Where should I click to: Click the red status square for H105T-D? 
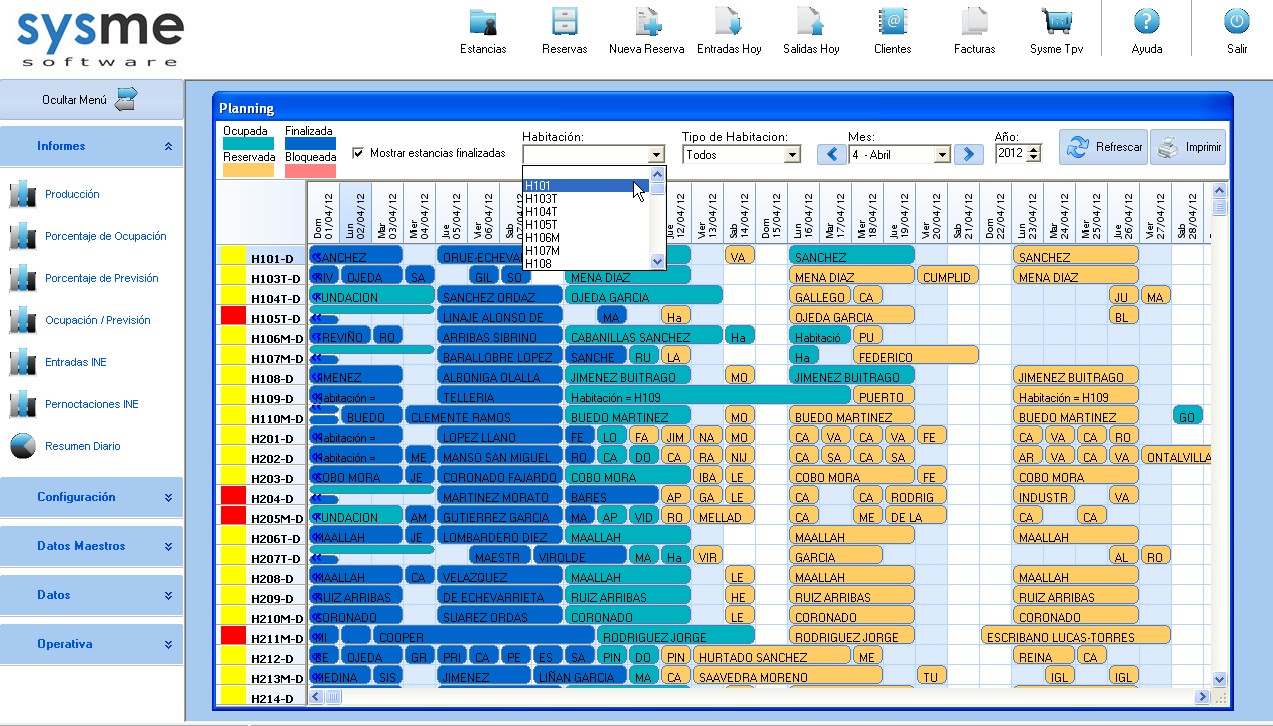coord(233,316)
